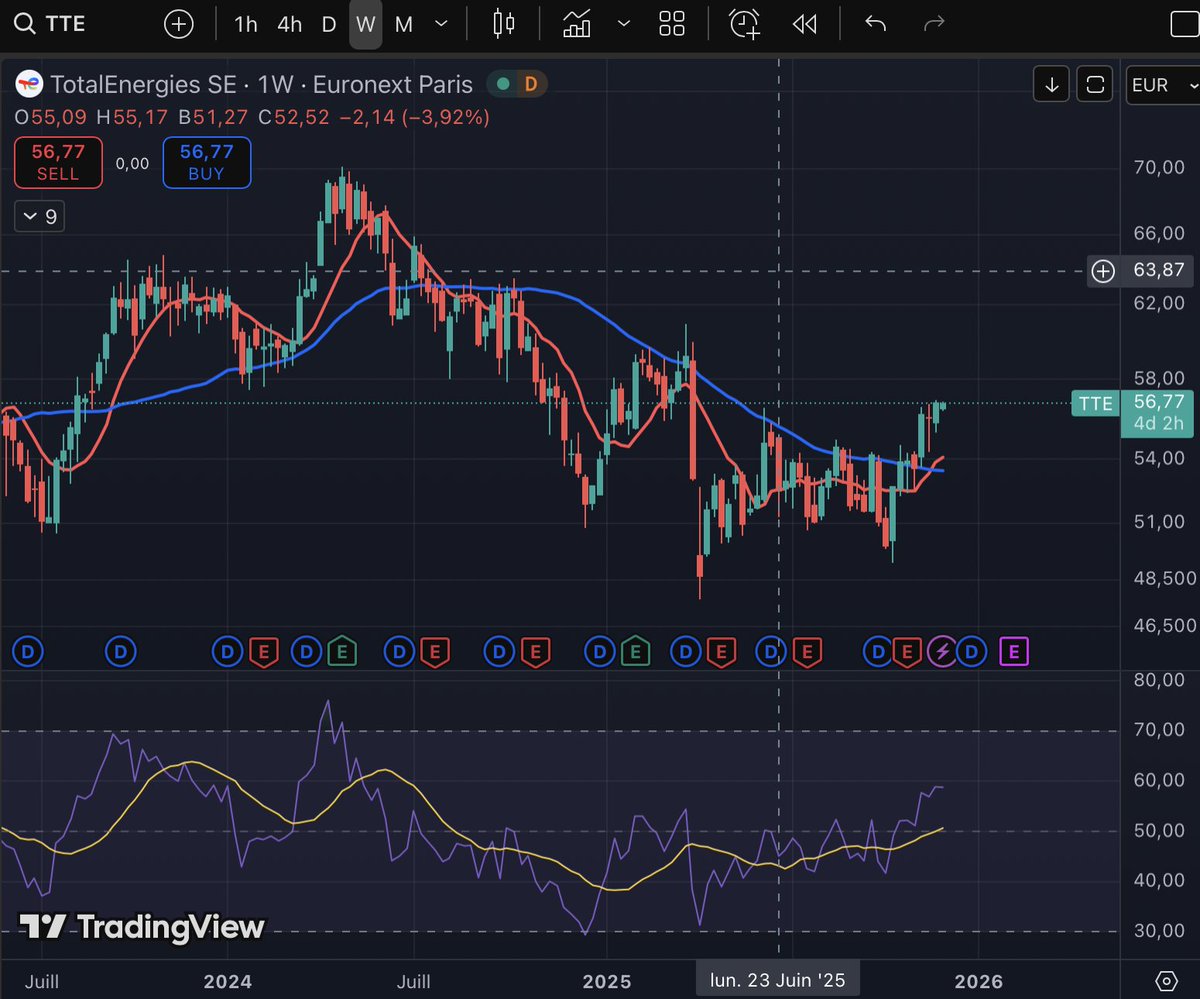
Task: Open chart settings gear in bottom corner
Action: pyautogui.click(x=1165, y=979)
